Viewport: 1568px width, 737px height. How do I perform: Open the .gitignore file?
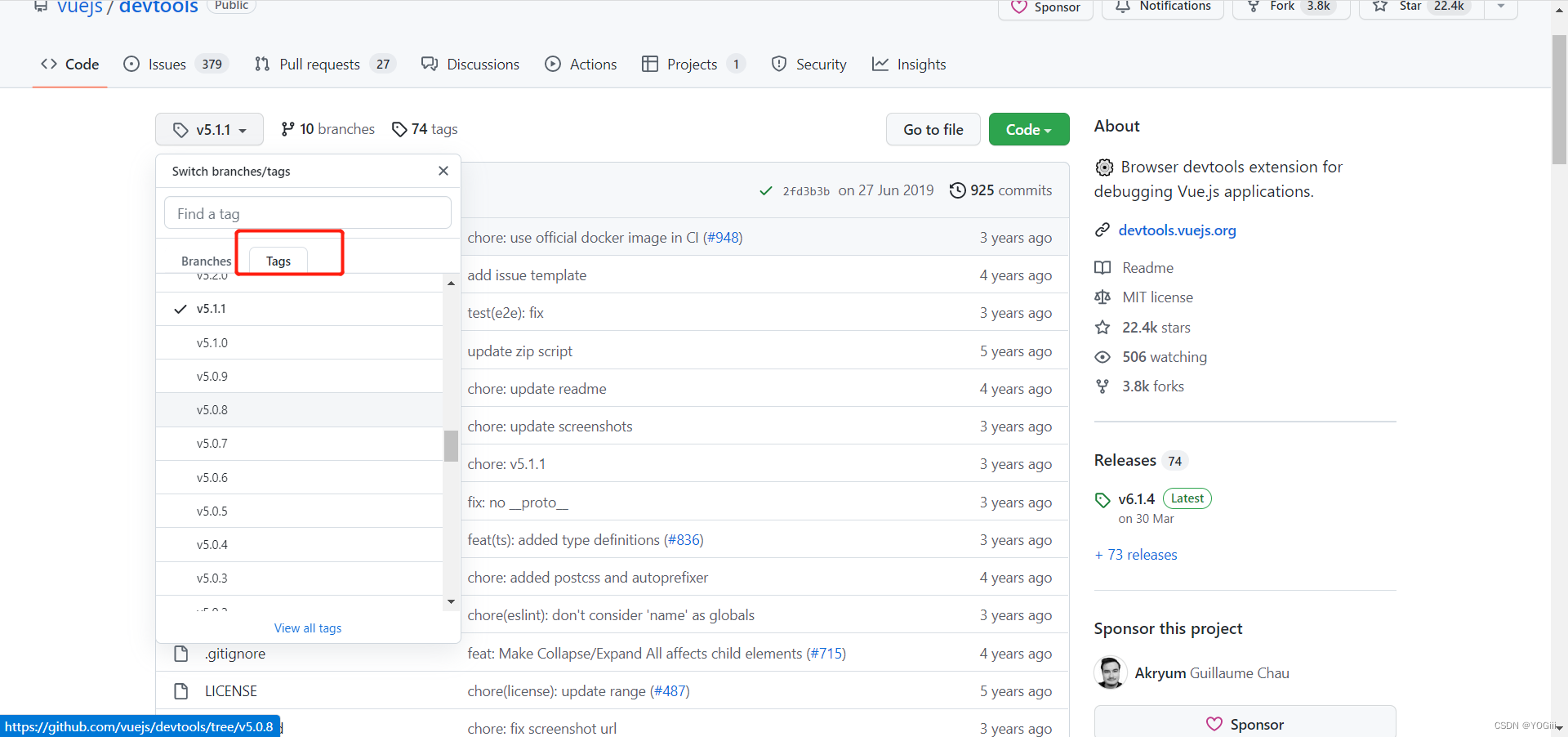click(x=235, y=654)
